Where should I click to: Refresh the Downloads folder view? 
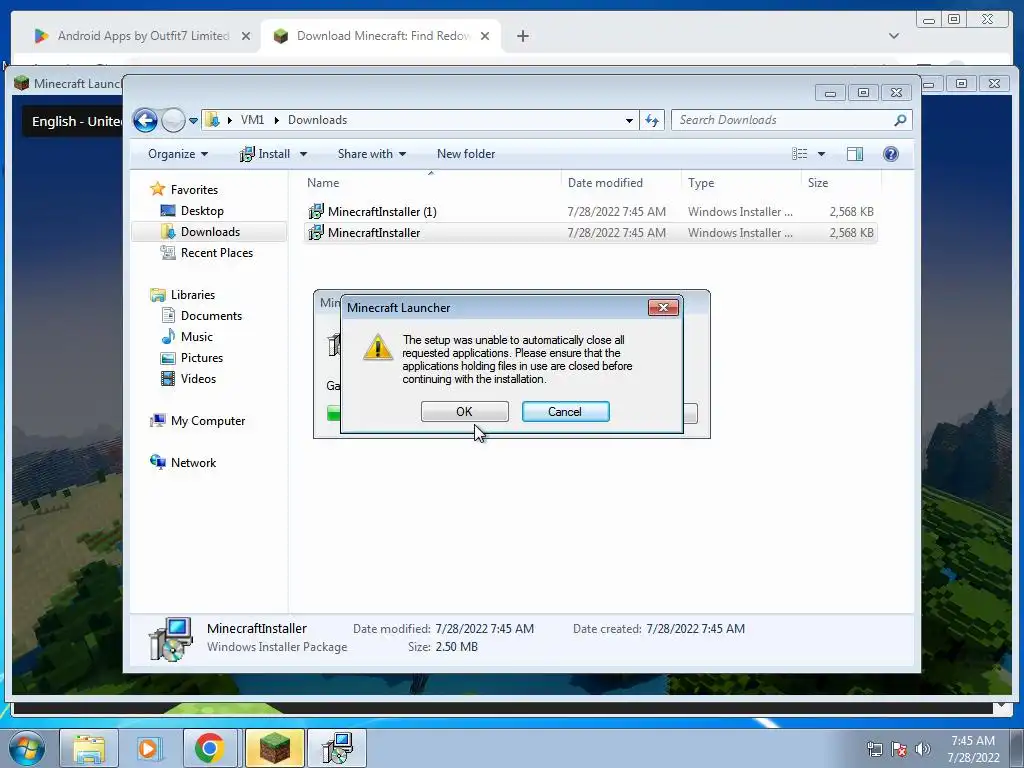point(652,120)
